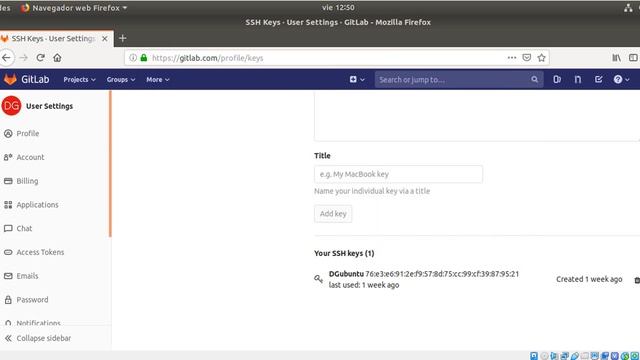Go to Profile settings
640x360 pixels.
tap(28, 133)
